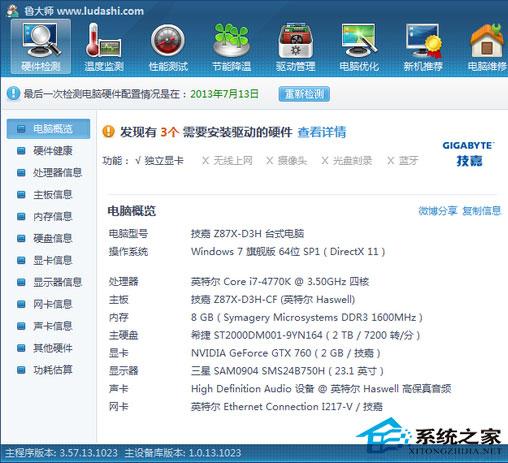508x463 pixels.
Task: Open the 硬件检测 hardware detection icon
Action: tap(41, 46)
